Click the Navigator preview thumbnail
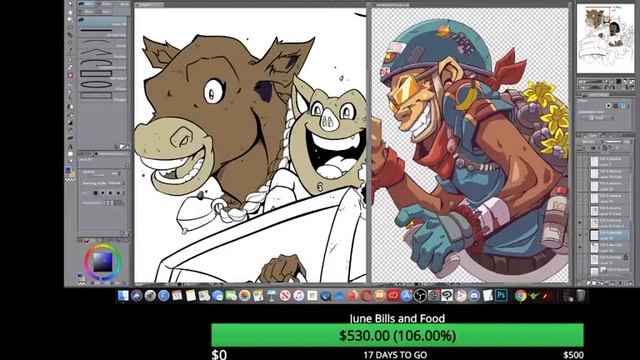 click(x=605, y=38)
